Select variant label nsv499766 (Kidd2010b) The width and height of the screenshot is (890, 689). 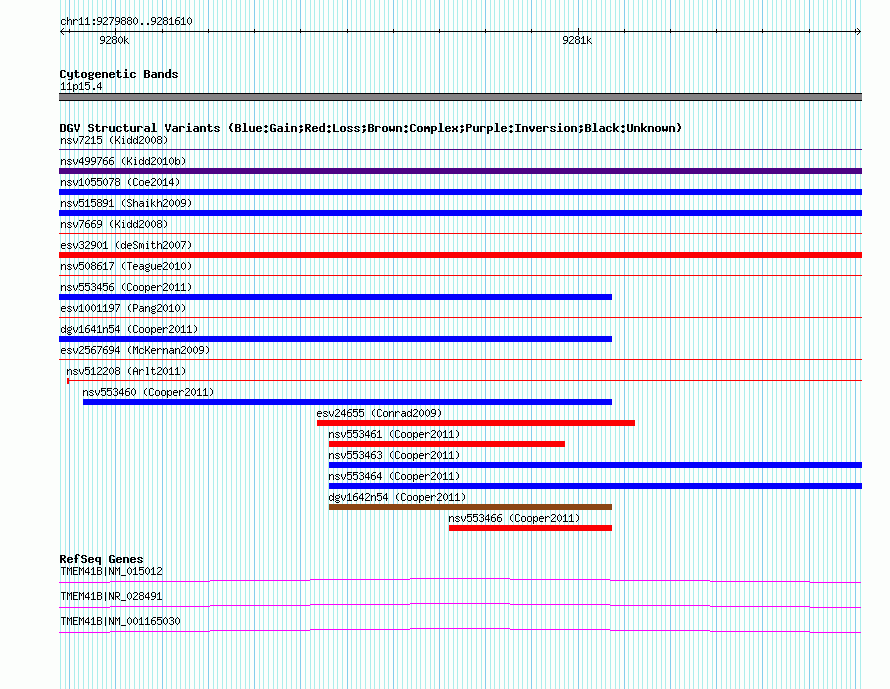(123, 161)
